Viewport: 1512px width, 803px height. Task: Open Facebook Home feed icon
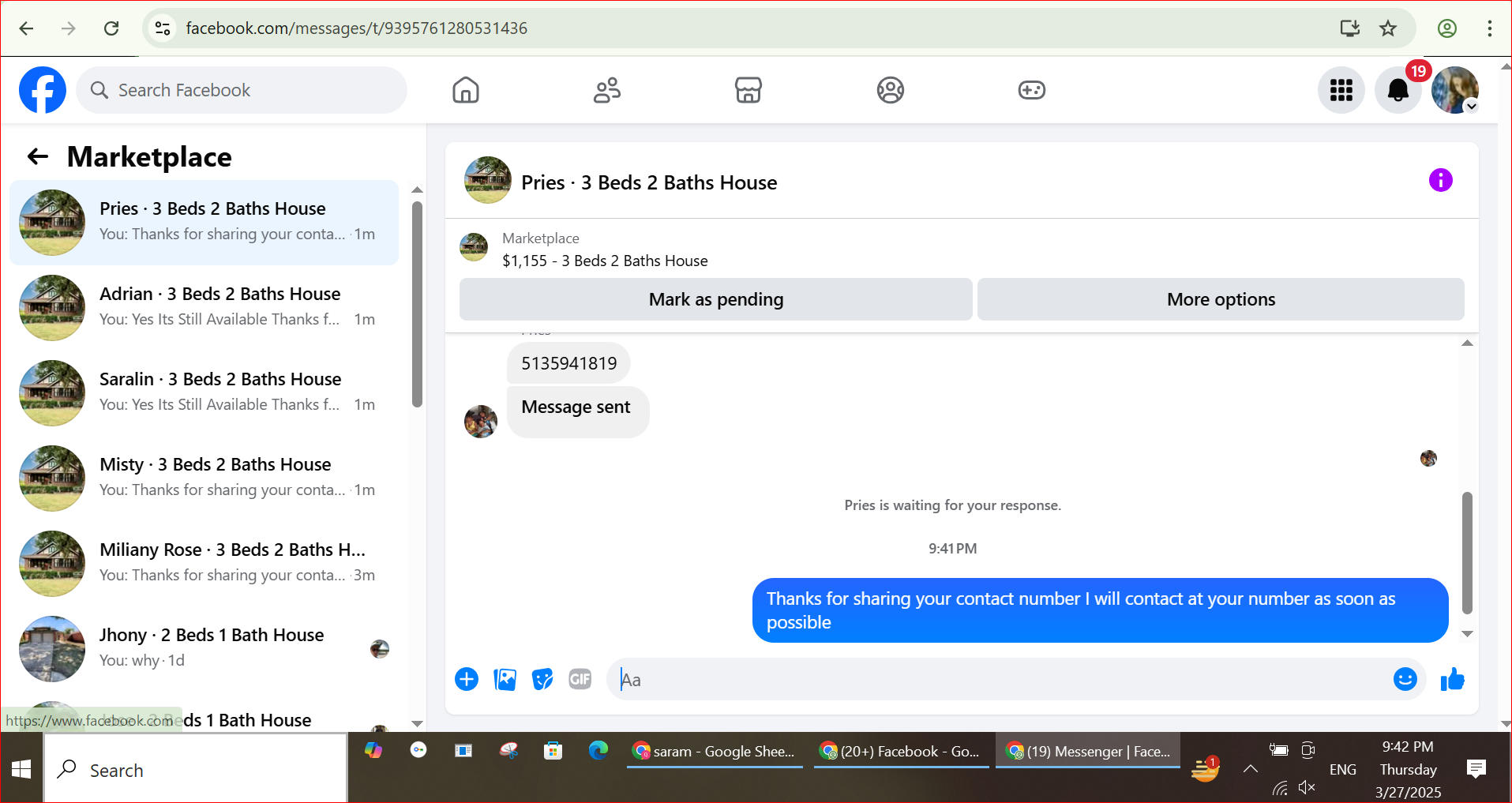coord(466,90)
